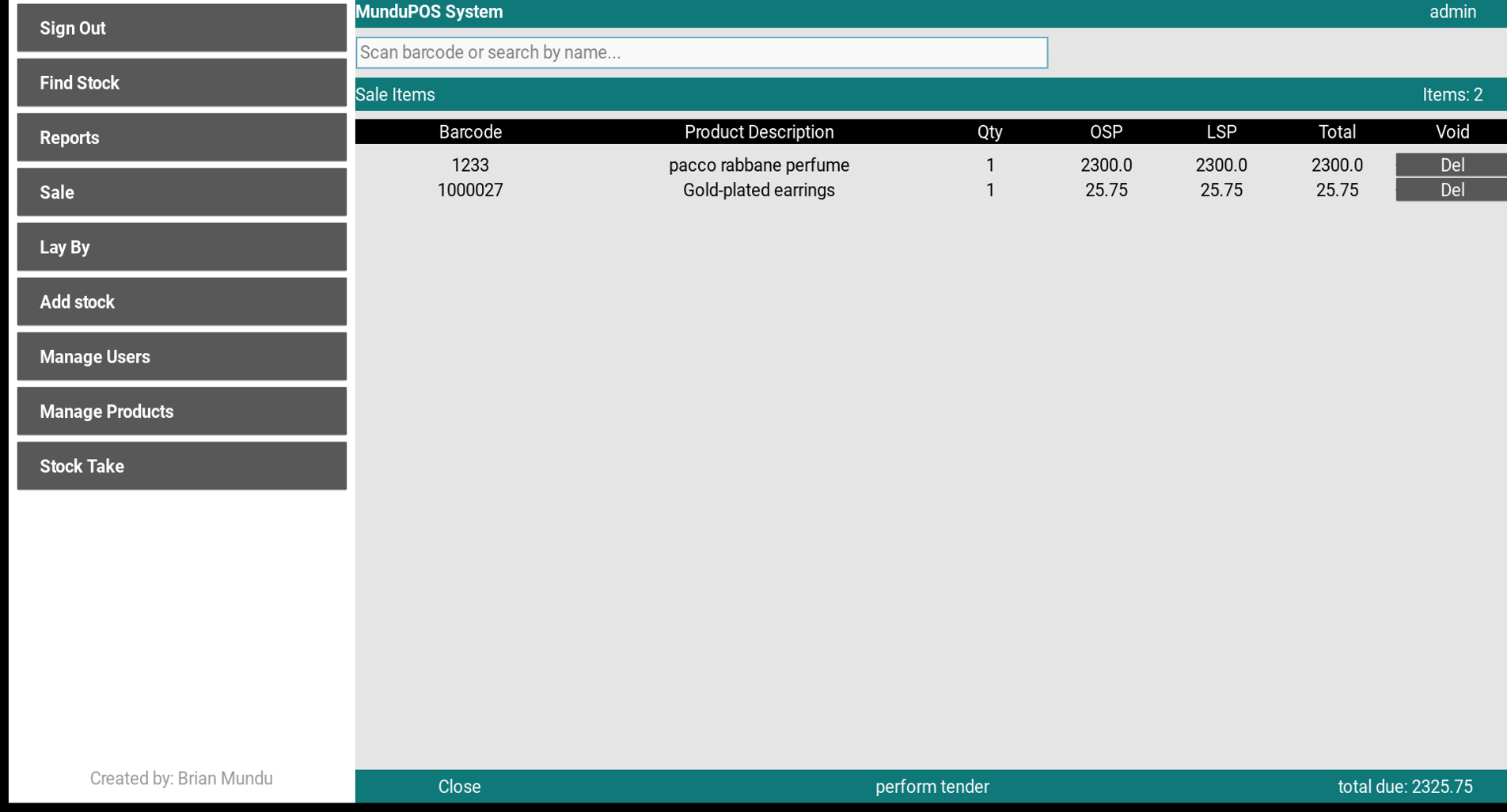
Task: Open Manage Users
Action: click(x=180, y=355)
